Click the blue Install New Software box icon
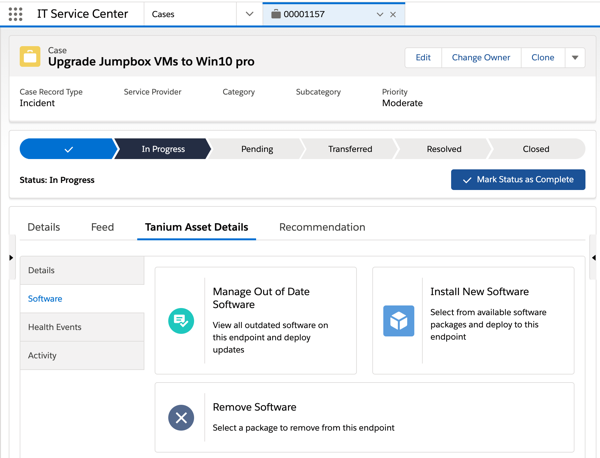Screen dimensions: 600x458 (x=398, y=321)
